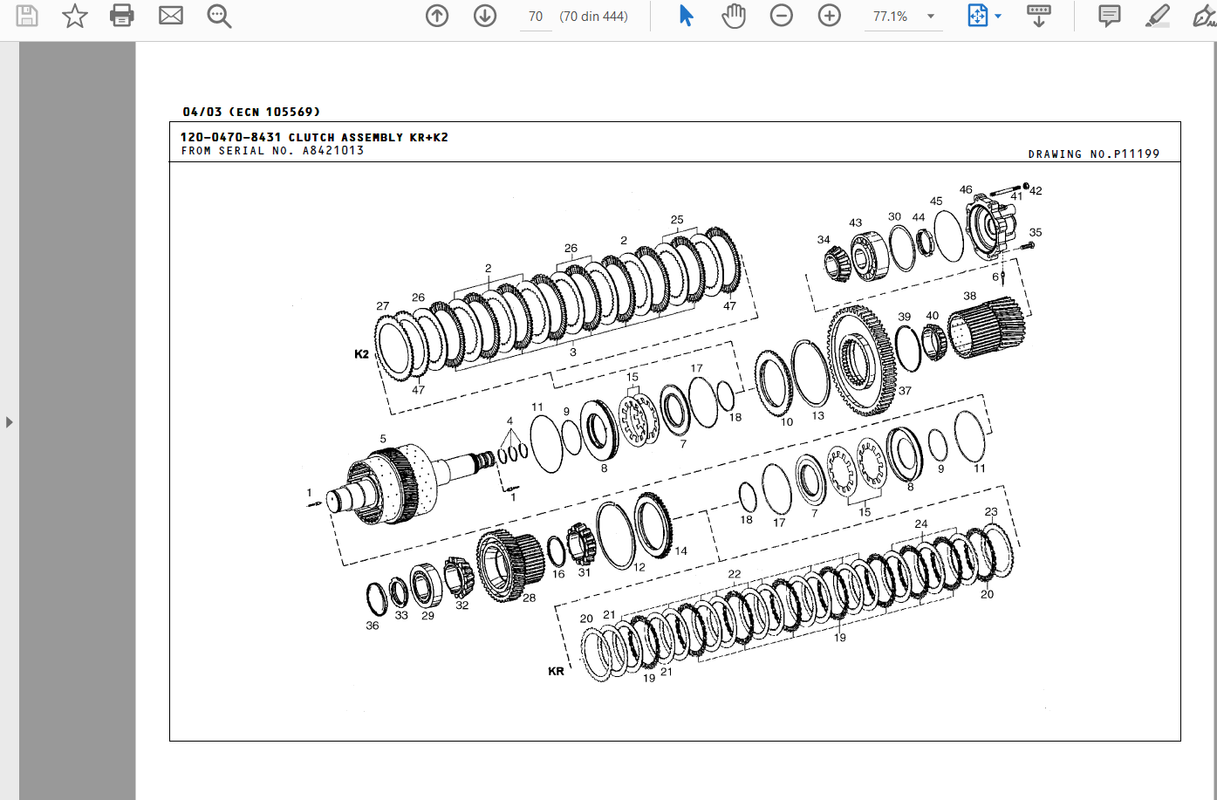Click part number 43 above the bearing
The height and width of the screenshot is (800, 1217).
click(855, 223)
